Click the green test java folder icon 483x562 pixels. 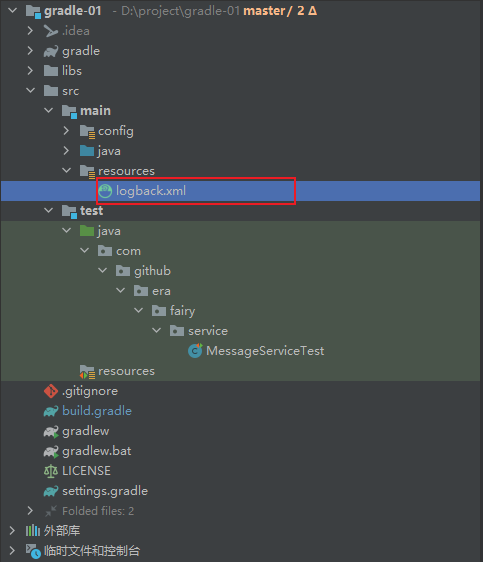point(87,231)
